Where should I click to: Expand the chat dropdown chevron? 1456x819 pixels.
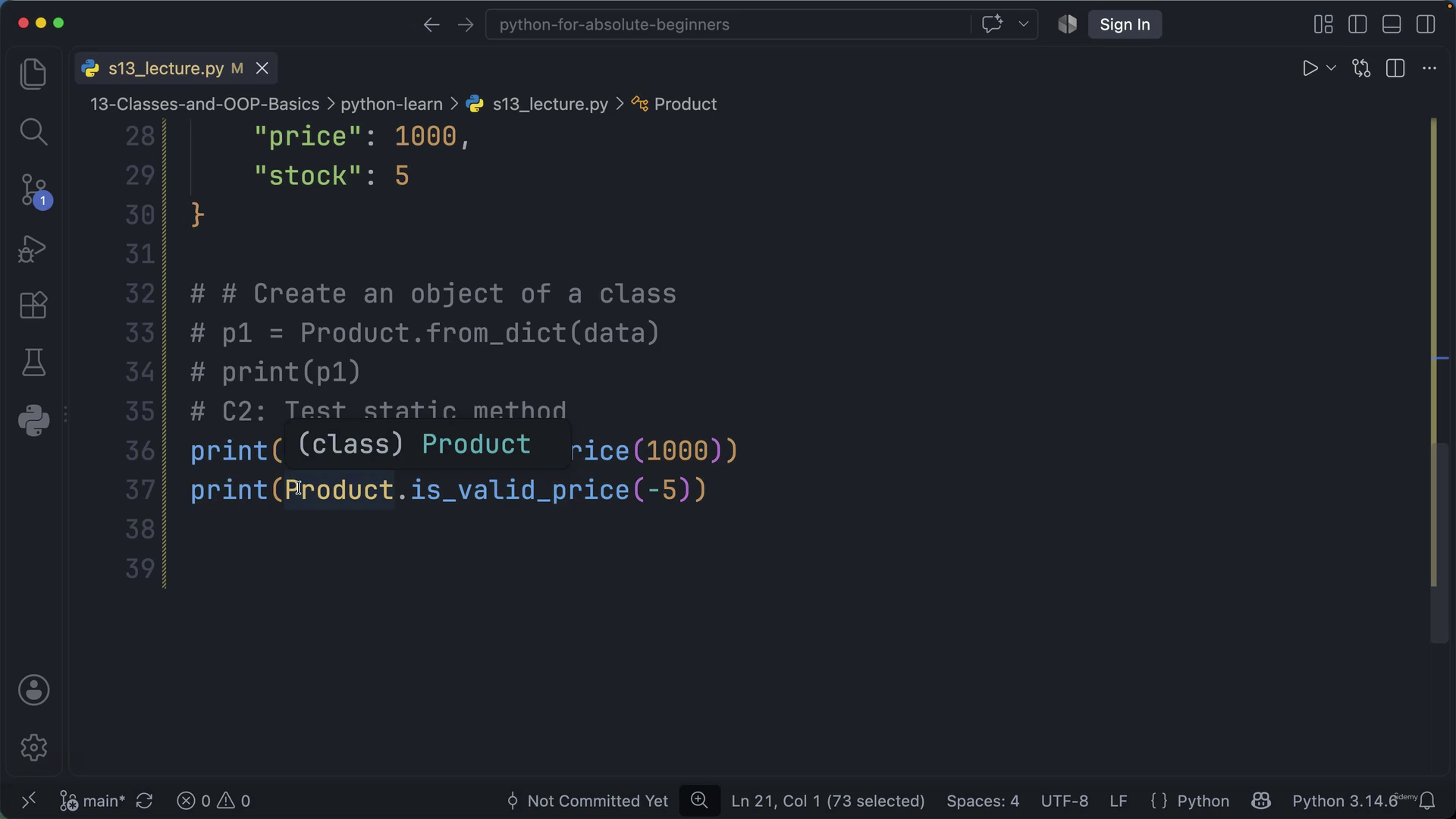coord(1024,24)
